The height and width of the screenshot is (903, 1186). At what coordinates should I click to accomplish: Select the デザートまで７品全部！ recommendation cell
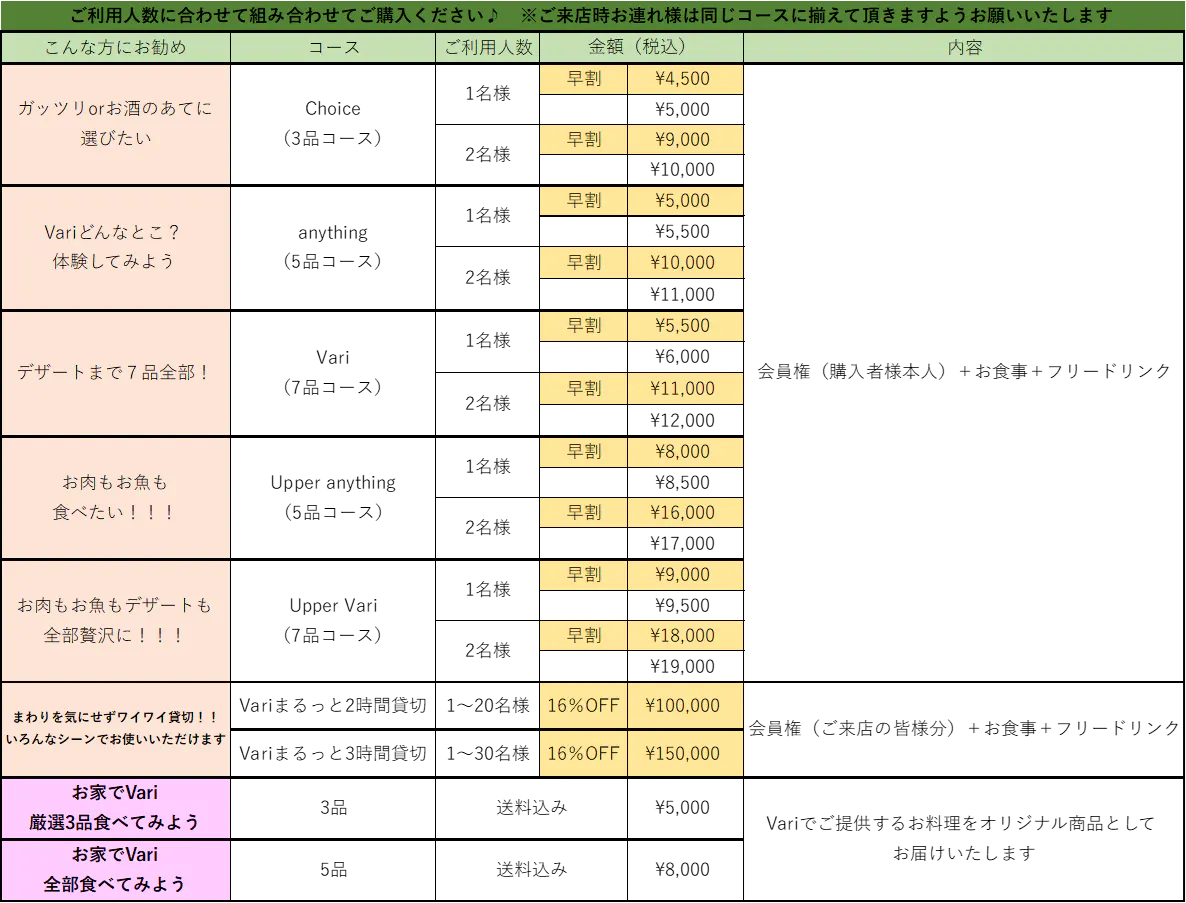pyautogui.click(x=115, y=373)
